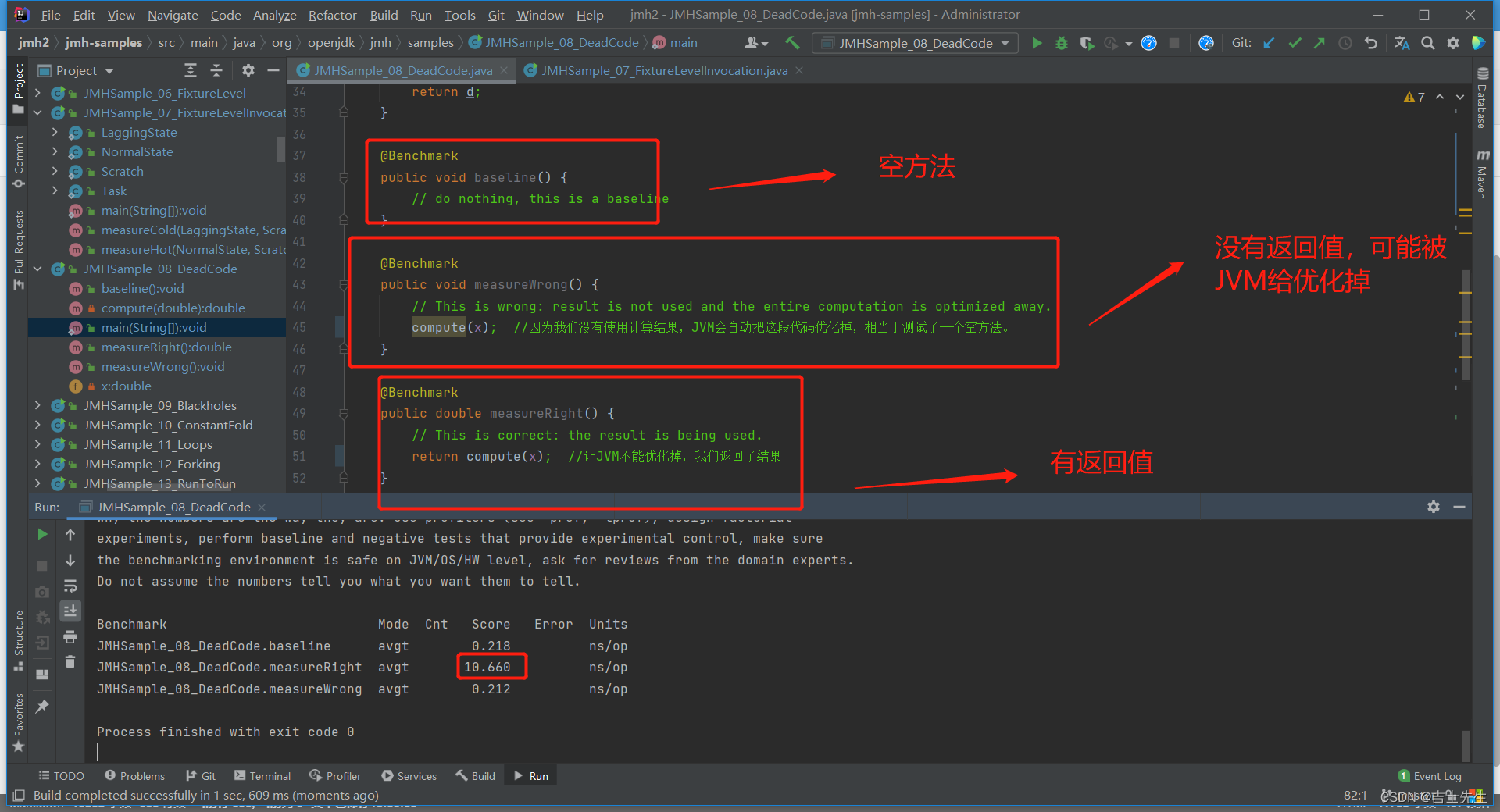Click Git update project arrow icon
This screenshot has width=1500, height=812.
(x=1269, y=44)
